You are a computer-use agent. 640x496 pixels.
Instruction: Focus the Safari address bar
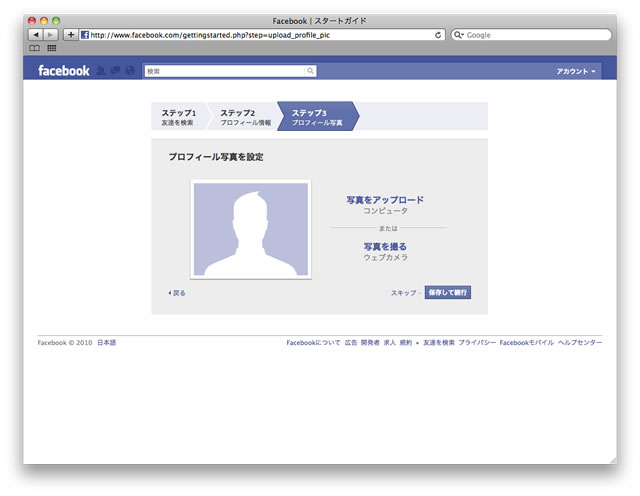coord(261,35)
